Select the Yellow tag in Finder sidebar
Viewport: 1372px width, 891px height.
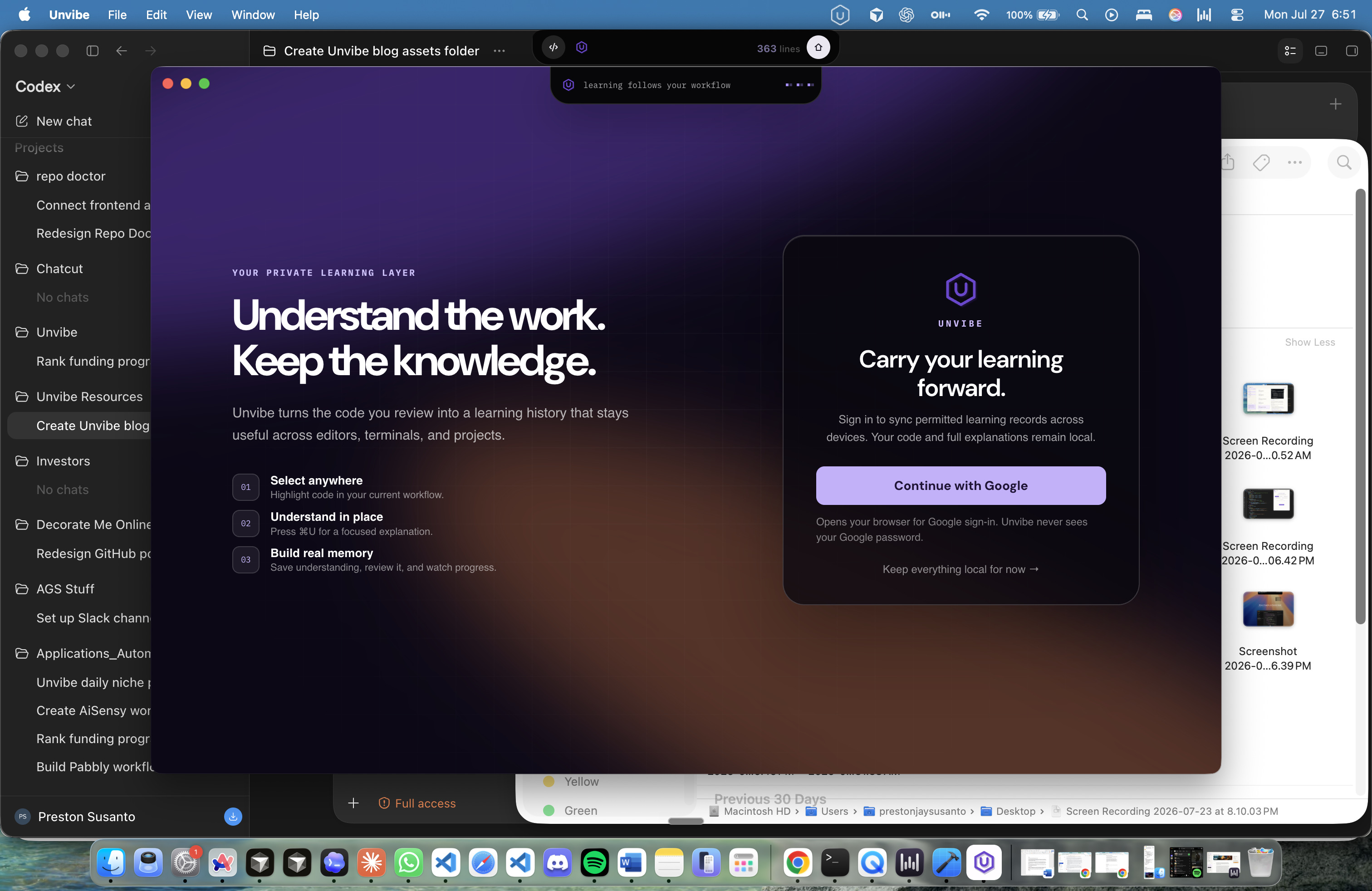click(582, 782)
